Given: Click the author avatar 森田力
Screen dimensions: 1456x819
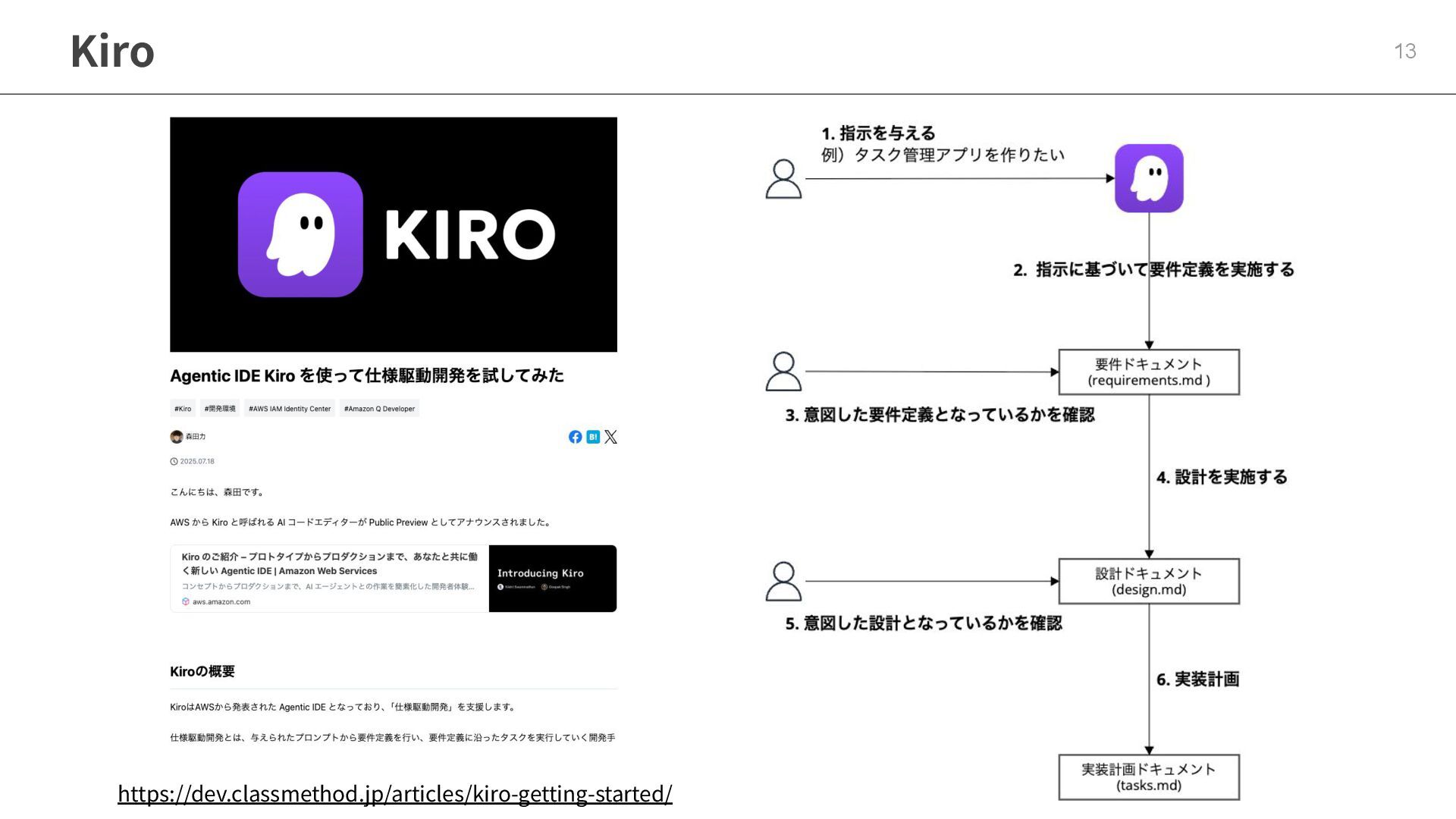Looking at the screenshot, I should 177,437.
